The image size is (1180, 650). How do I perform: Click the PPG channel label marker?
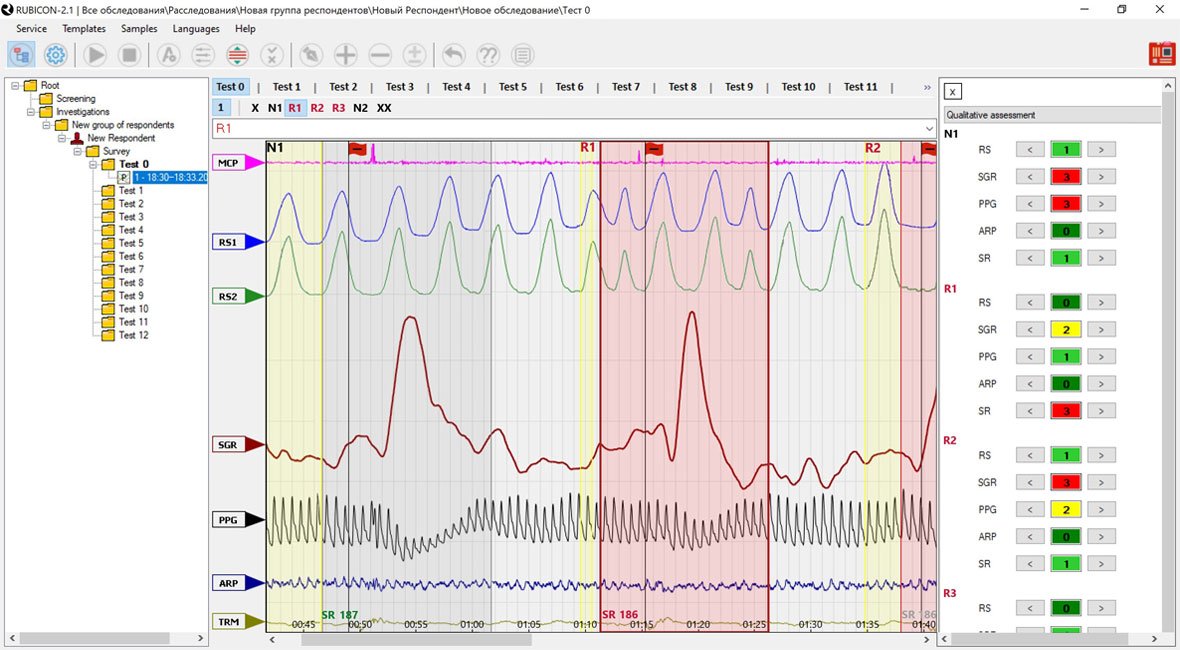click(x=228, y=520)
